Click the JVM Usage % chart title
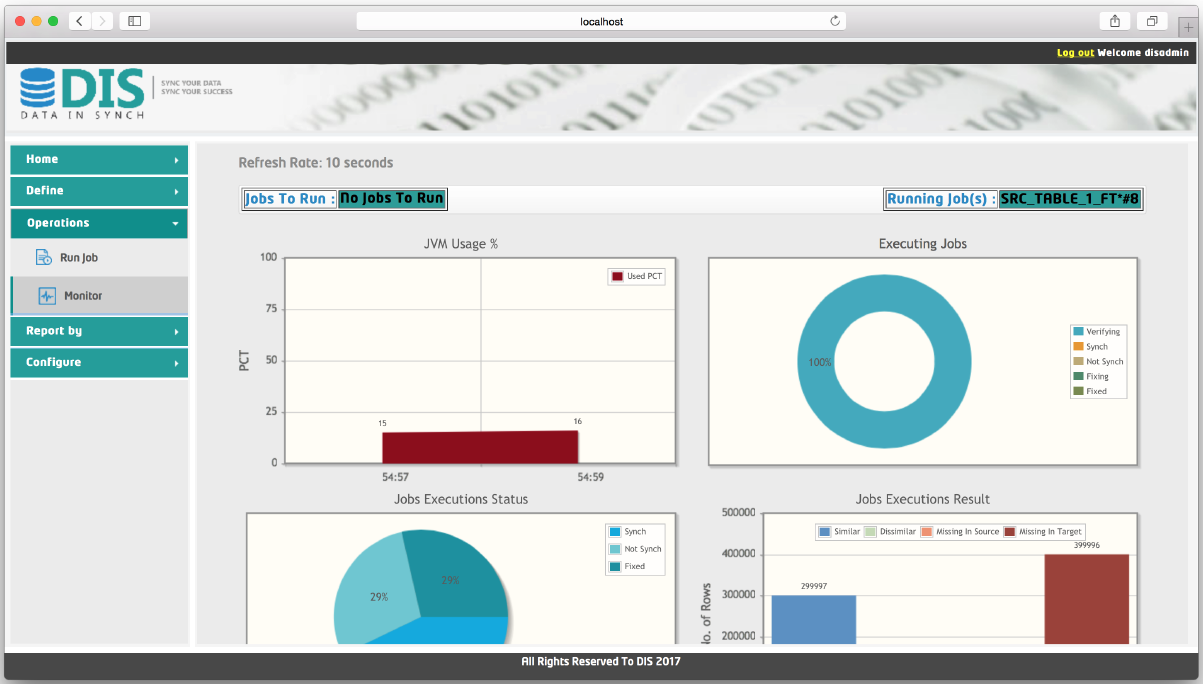The image size is (1203, 684). [461, 244]
